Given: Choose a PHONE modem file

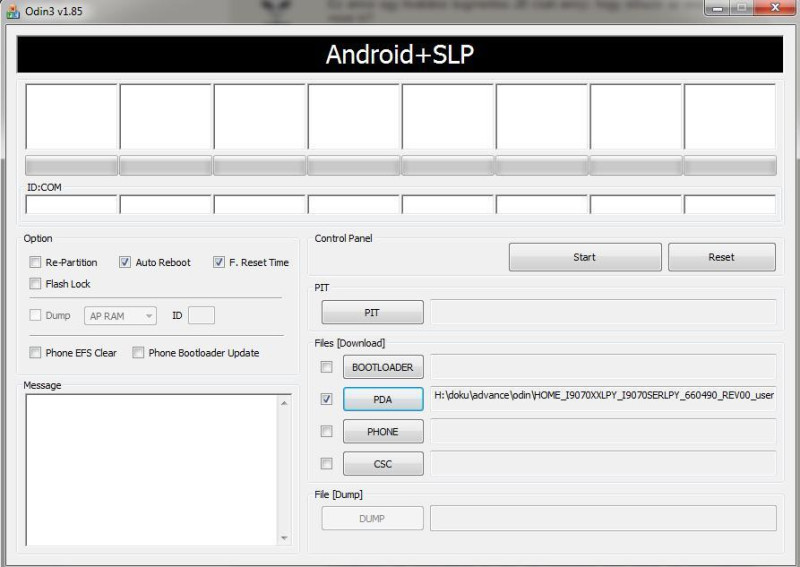Looking at the screenshot, I should 383,432.
